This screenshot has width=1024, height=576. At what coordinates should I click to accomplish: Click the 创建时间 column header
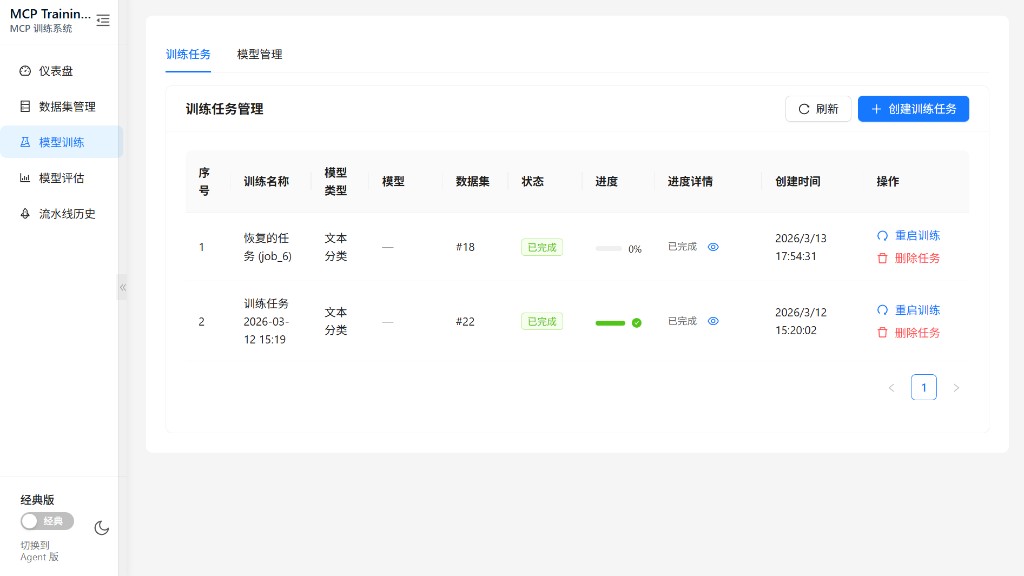coord(797,182)
